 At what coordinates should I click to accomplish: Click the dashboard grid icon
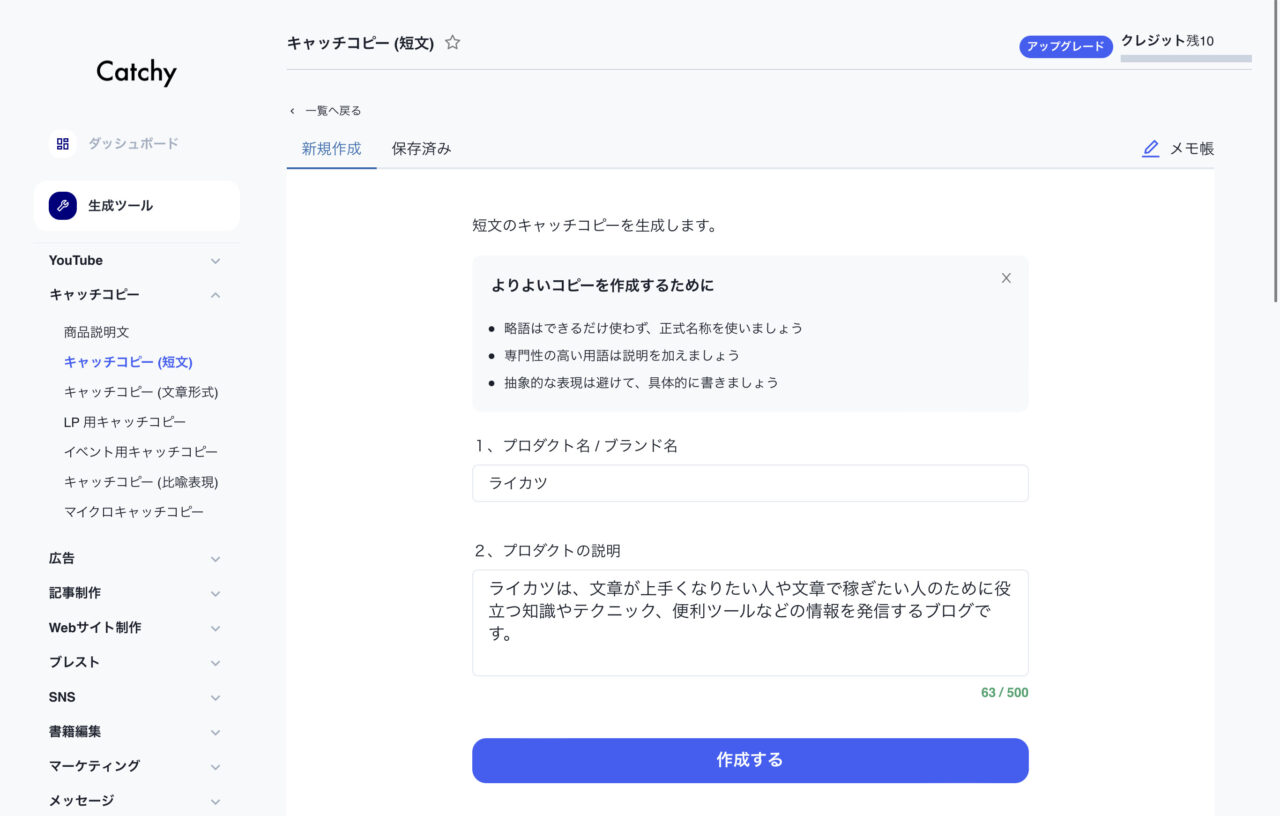tap(62, 144)
